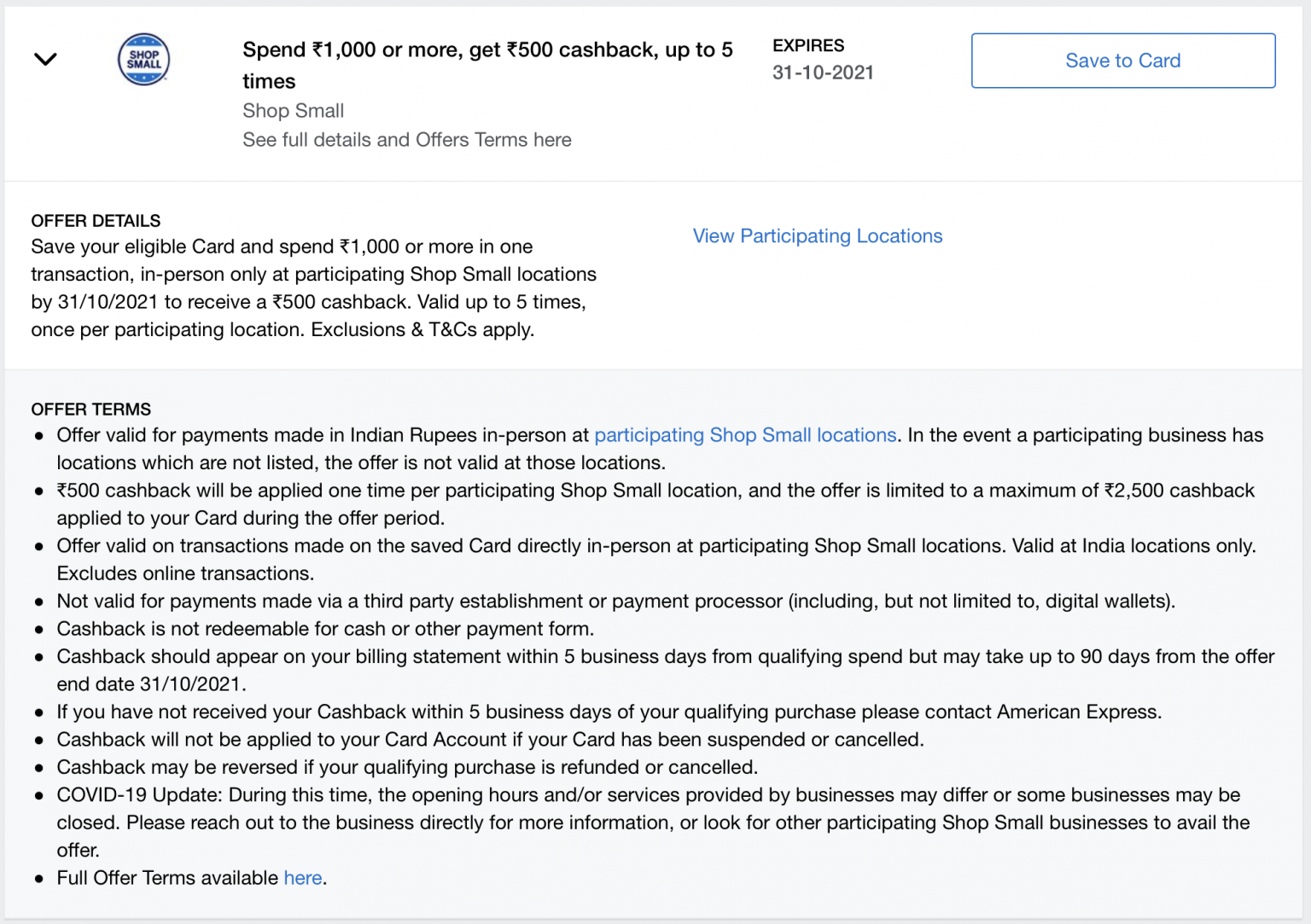Click Save to Card for this offer
Image resolution: width=1311 pixels, height=924 pixels.
[x=1122, y=61]
